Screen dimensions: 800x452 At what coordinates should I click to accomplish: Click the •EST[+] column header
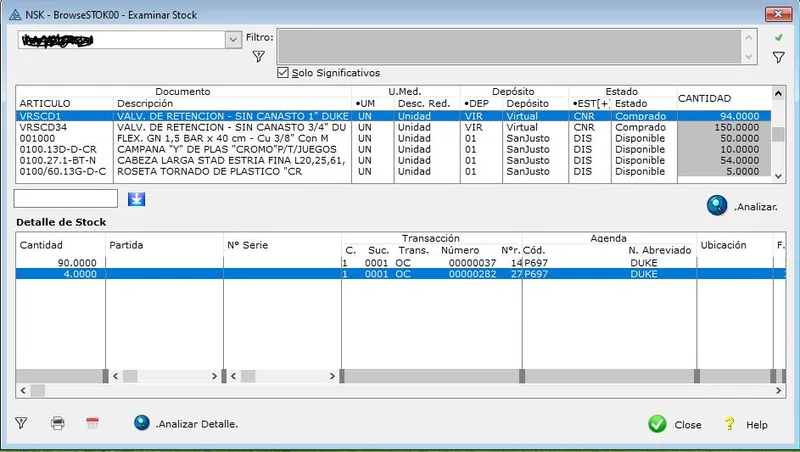tap(590, 103)
